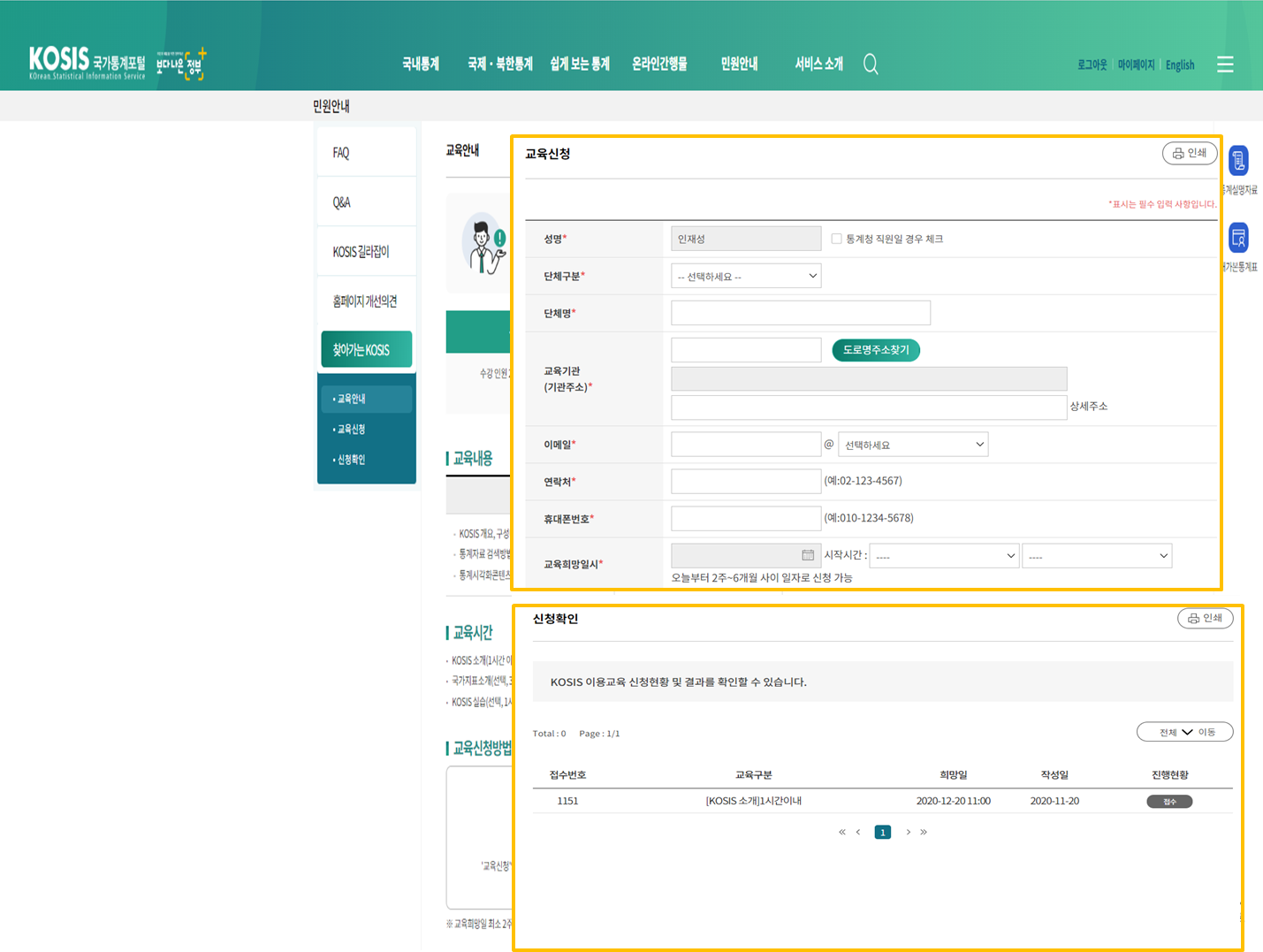
Task: Open 쉽게 보는 통계 menu
Action: point(580,64)
